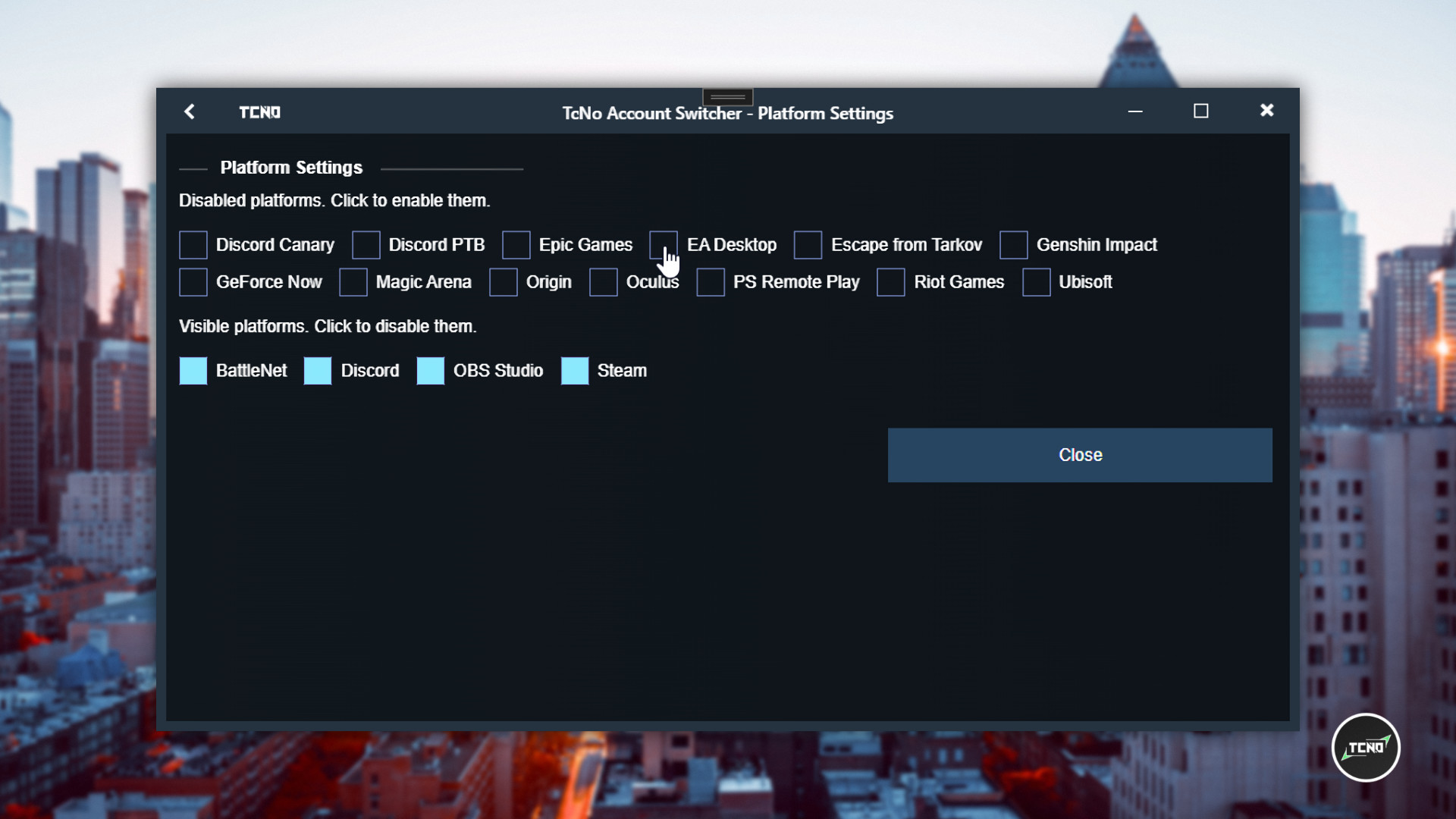Image resolution: width=1456 pixels, height=819 pixels.
Task: Enable the Magic Arena platform
Action: point(354,281)
